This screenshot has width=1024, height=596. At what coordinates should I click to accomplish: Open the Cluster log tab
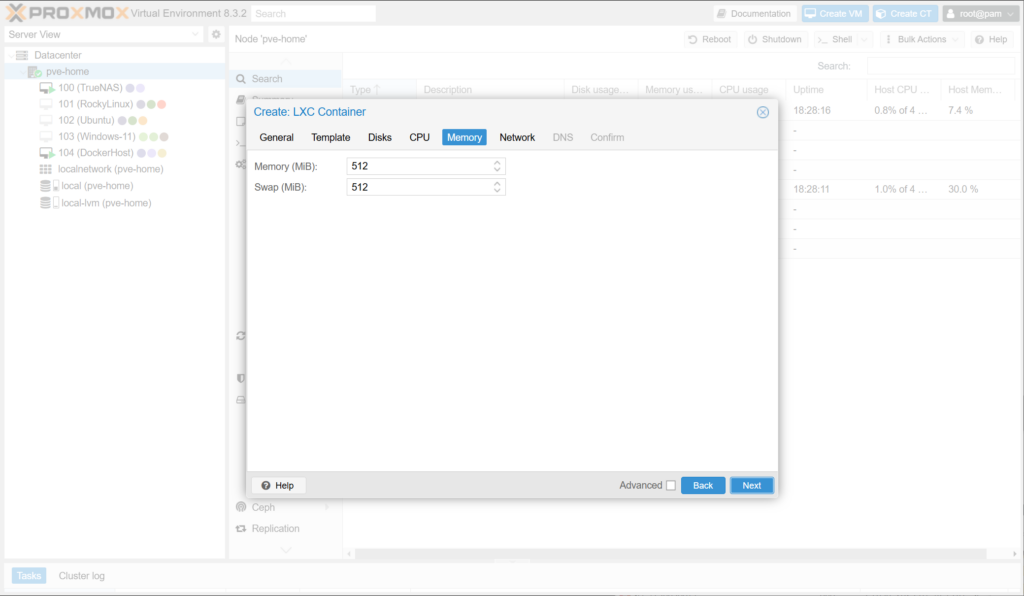point(81,576)
